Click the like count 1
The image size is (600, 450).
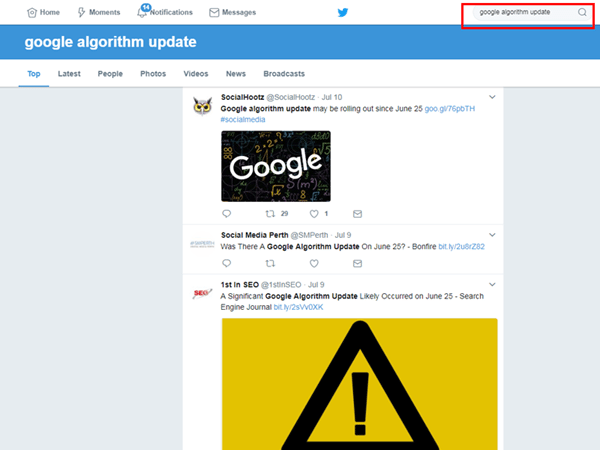point(326,214)
